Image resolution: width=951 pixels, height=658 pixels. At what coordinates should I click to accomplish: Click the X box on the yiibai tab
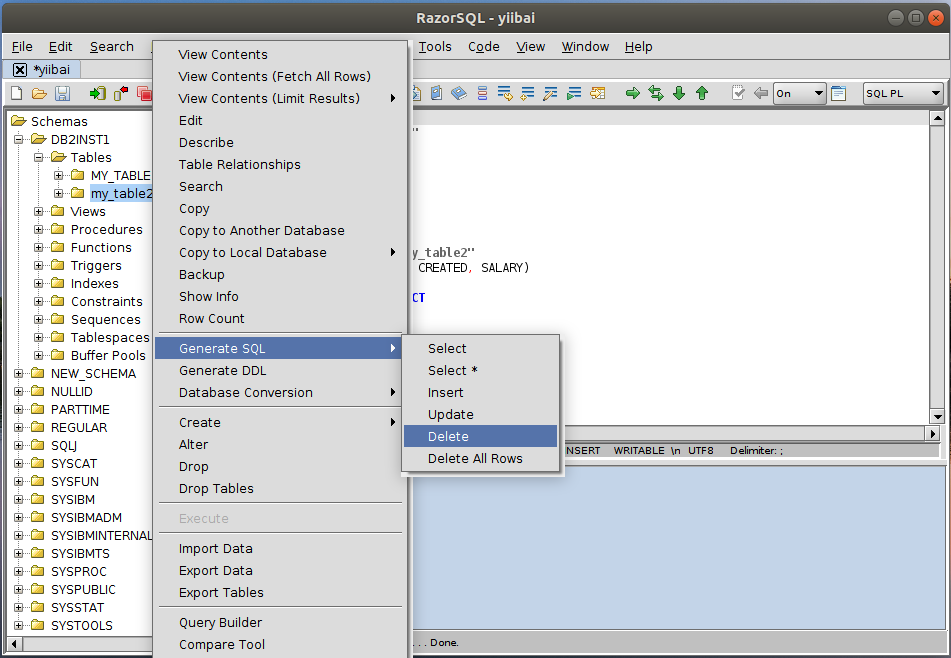(x=20, y=69)
